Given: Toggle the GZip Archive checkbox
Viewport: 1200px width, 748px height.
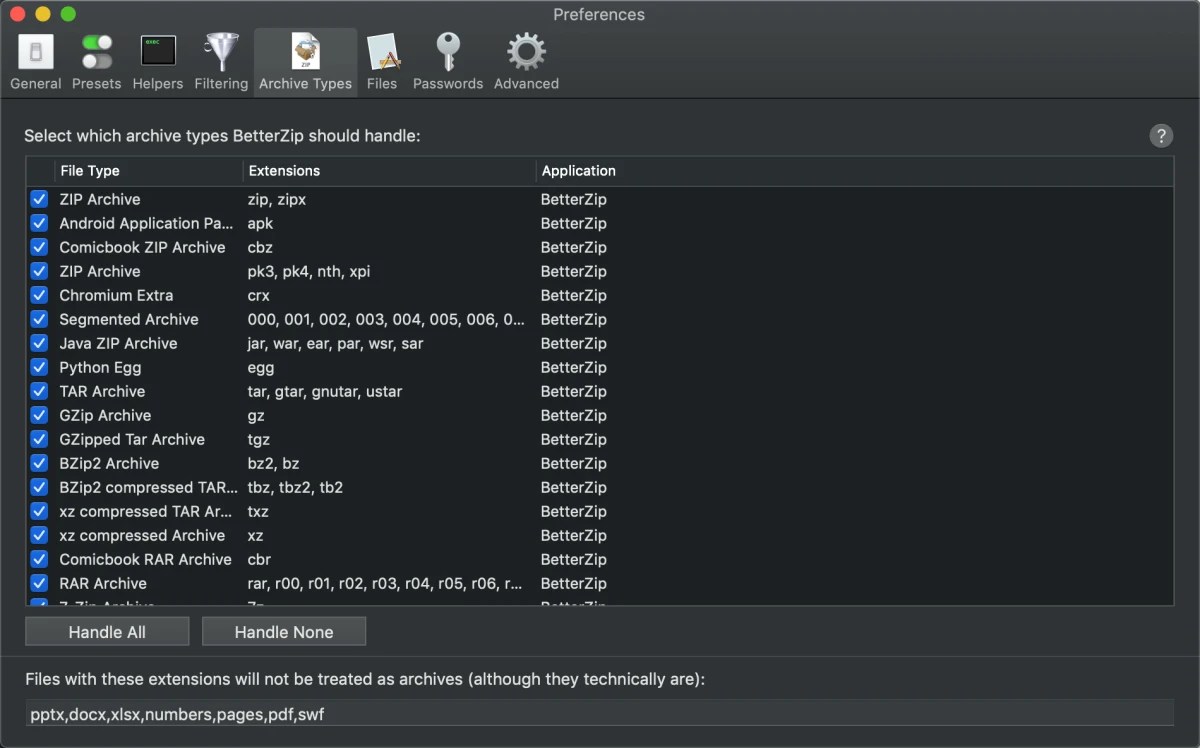Looking at the screenshot, I should click(x=39, y=415).
